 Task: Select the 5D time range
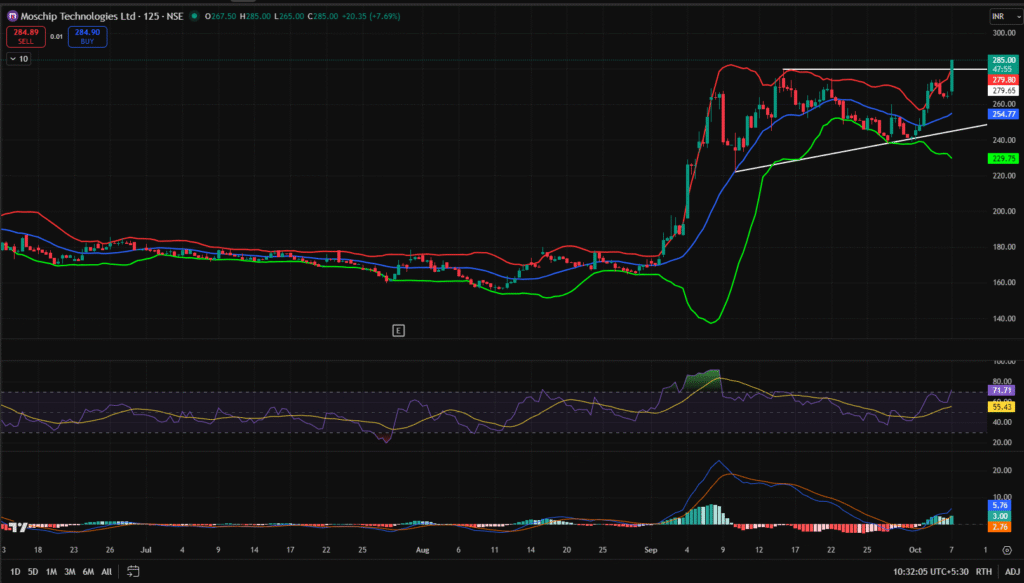(33, 571)
